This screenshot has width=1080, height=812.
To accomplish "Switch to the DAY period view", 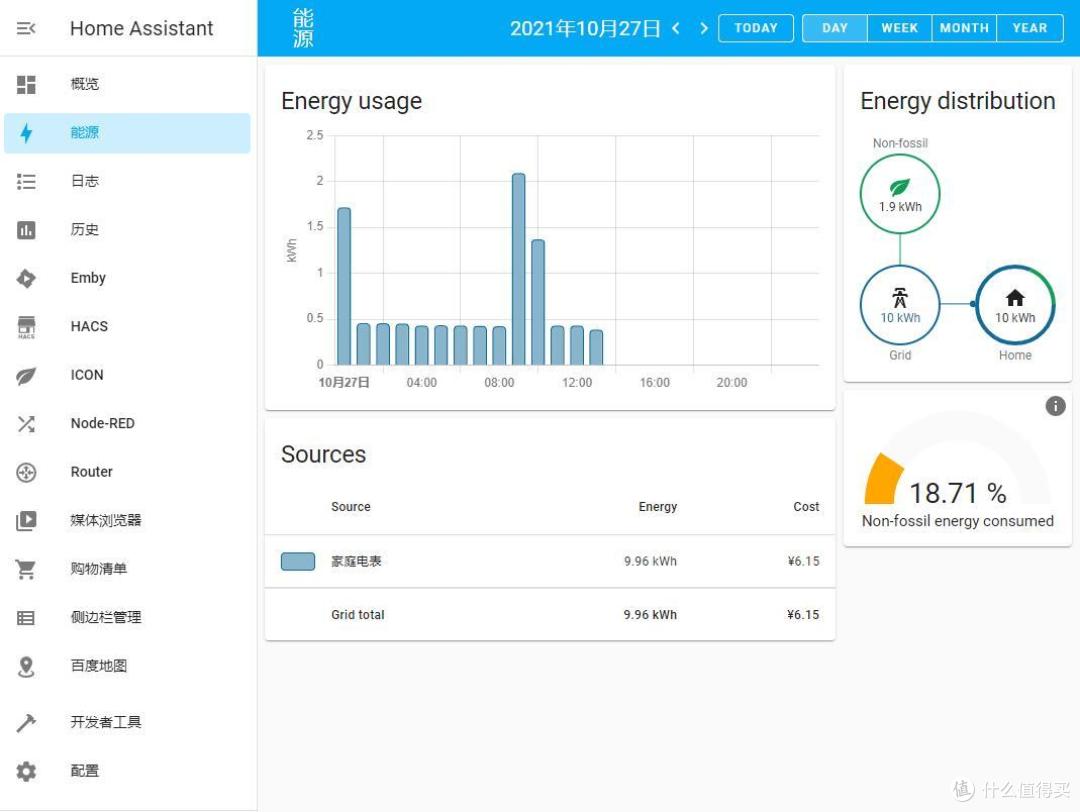I will click(x=835, y=28).
